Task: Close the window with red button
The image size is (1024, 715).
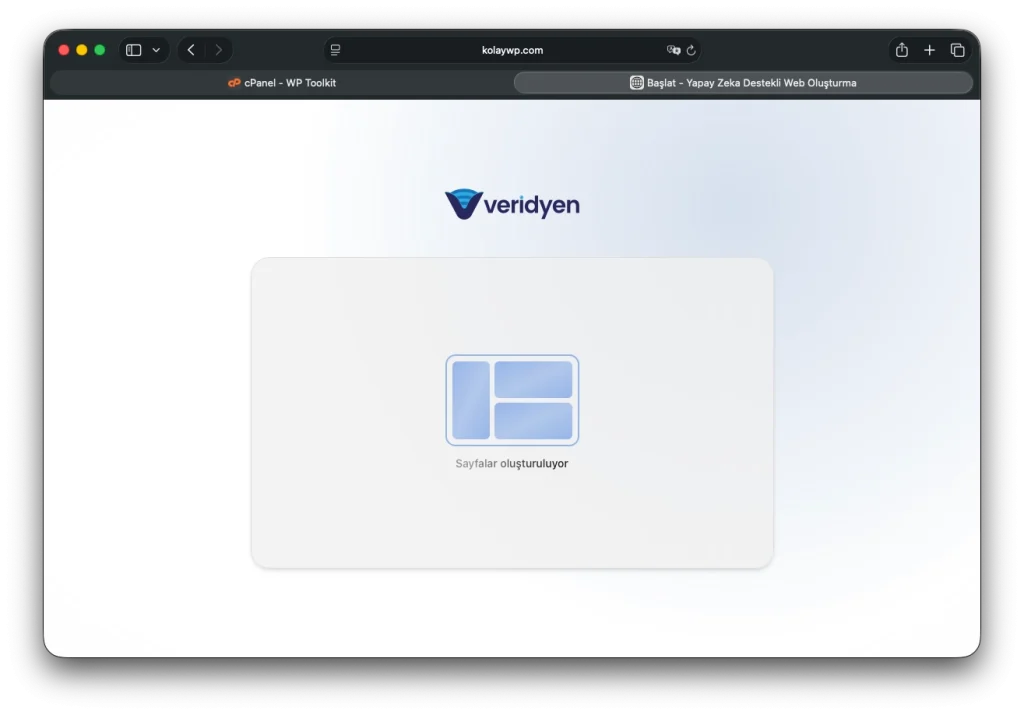Action: (63, 50)
